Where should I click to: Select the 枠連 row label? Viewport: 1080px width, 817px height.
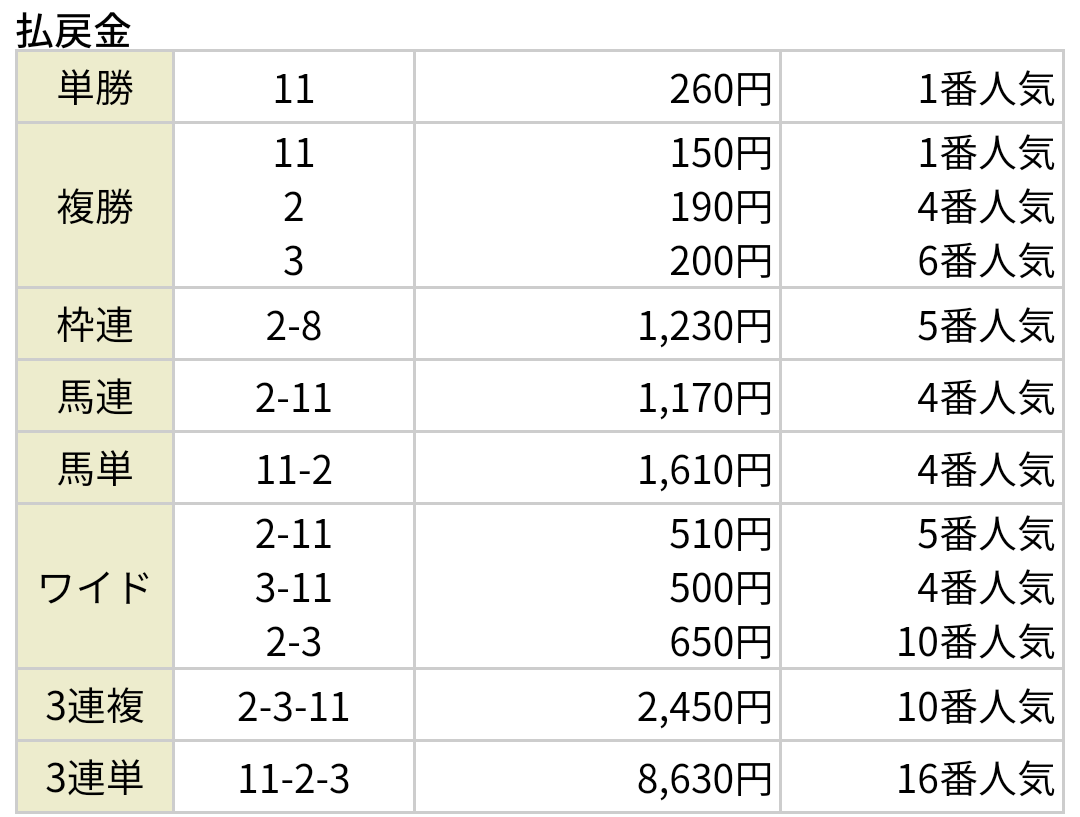(x=95, y=324)
